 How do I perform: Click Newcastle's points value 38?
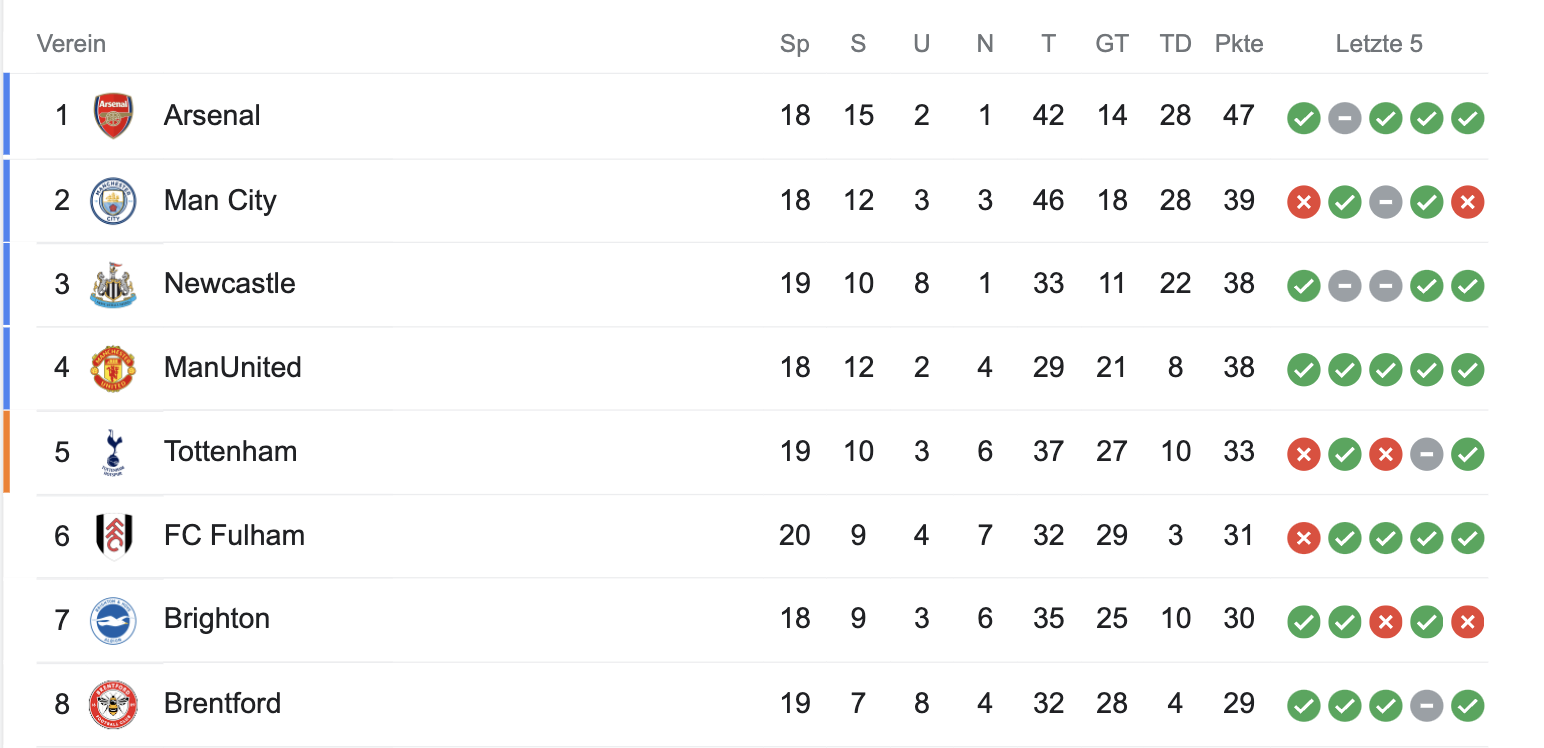(x=1238, y=284)
